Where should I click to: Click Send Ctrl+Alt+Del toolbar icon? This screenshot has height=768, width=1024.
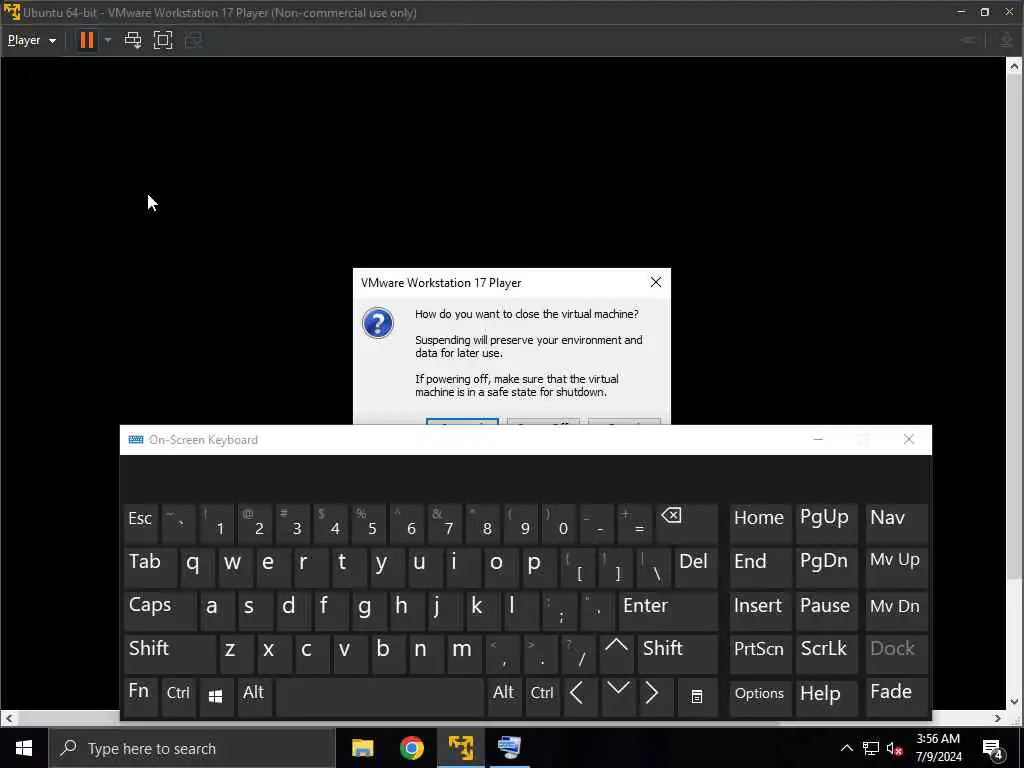[x=133, y=40]
